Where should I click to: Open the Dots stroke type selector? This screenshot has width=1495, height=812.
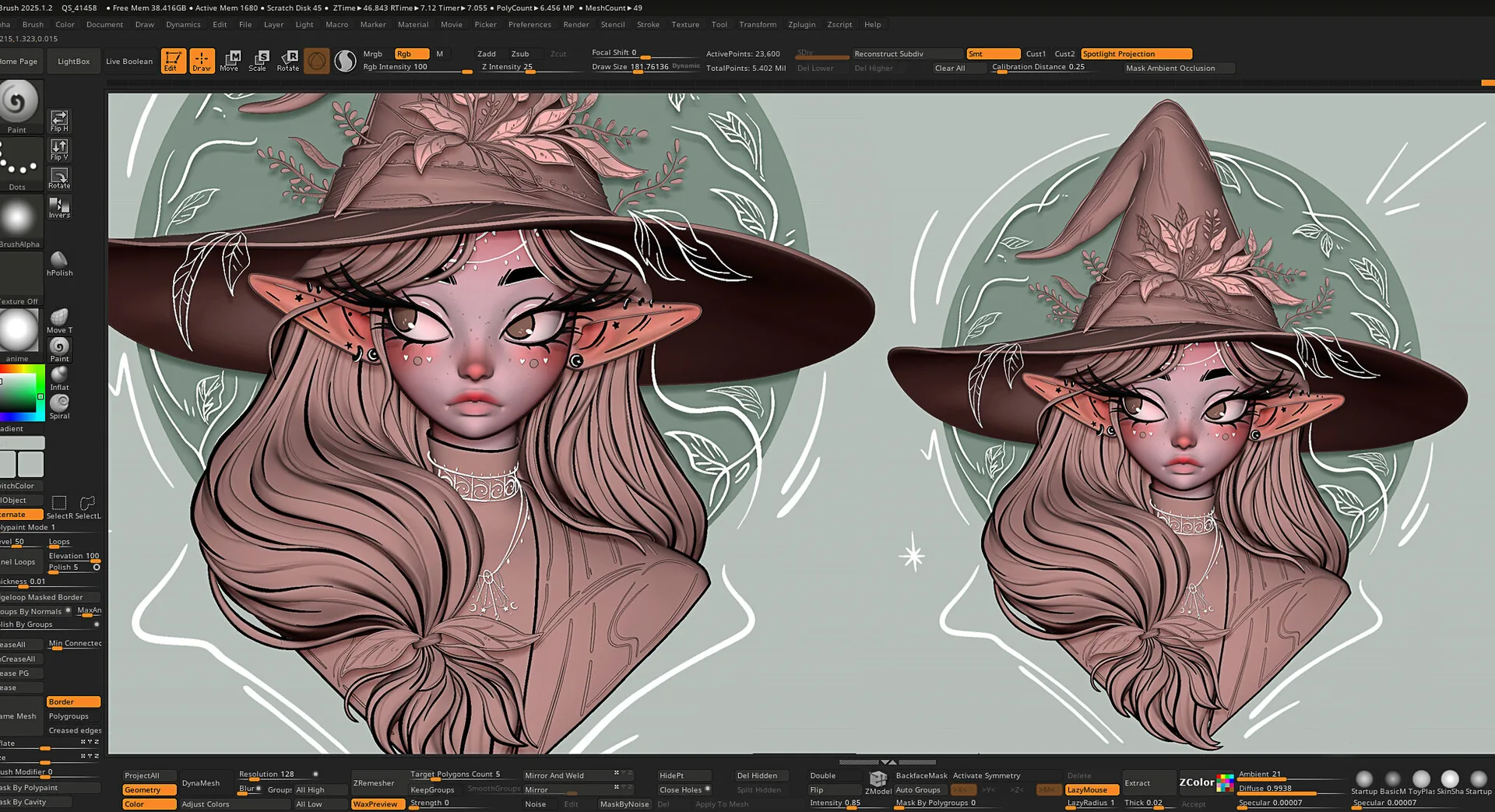(18, 164)
